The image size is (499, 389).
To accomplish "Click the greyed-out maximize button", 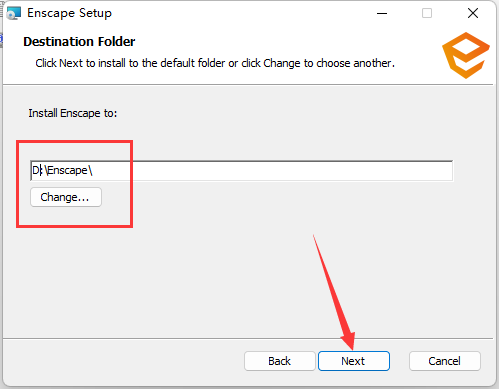I will tap(427, 13).
